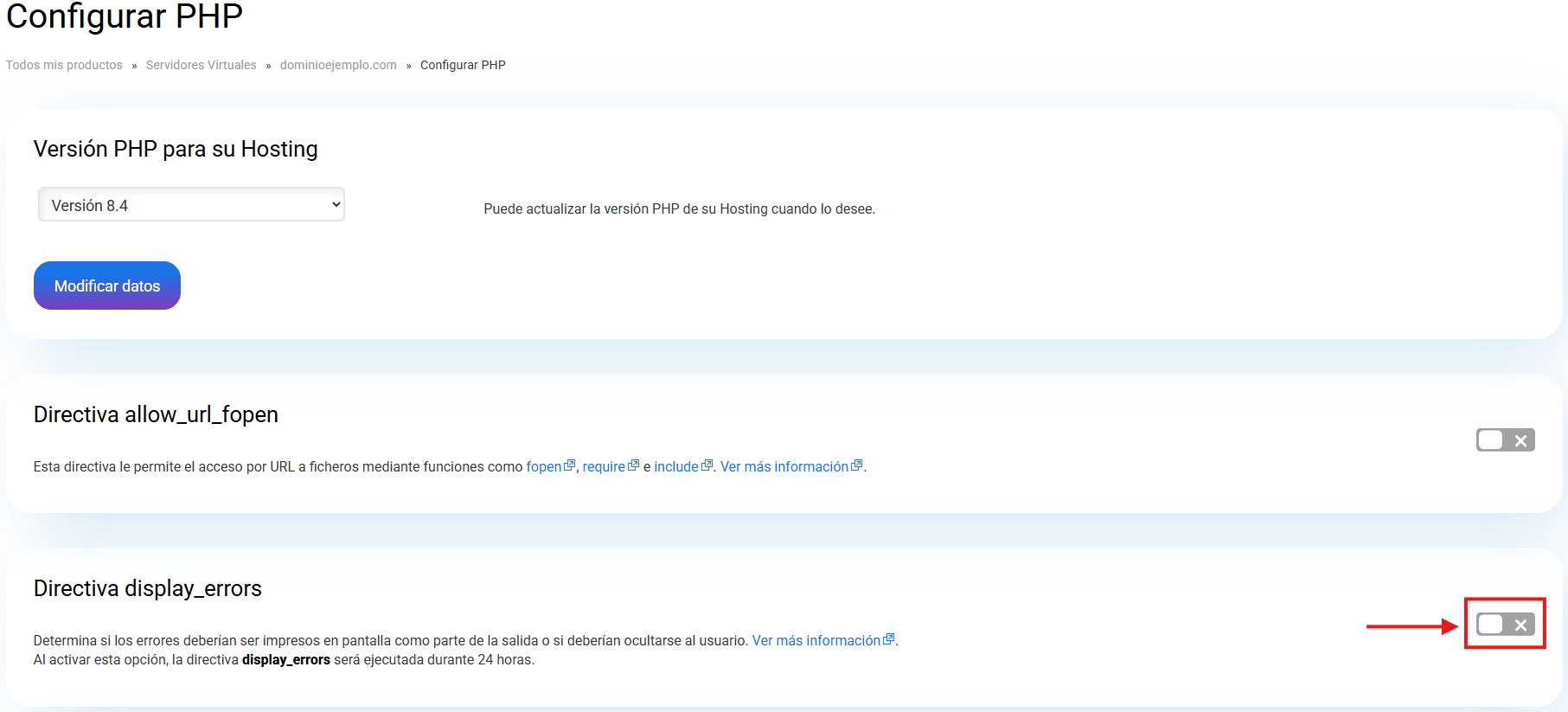Click the external-link icon after include
Screen dimensions: 1568x712
coord(707,465)
